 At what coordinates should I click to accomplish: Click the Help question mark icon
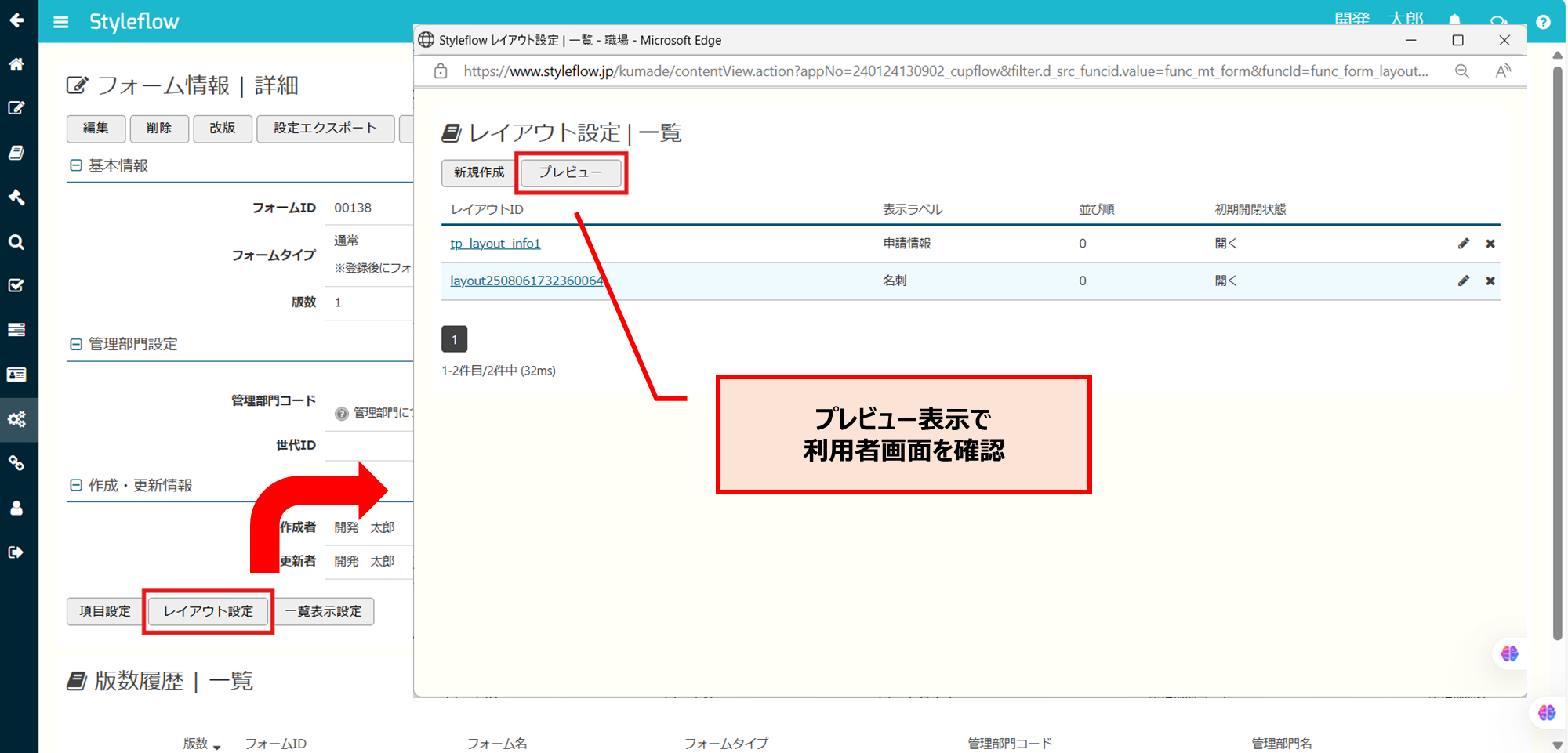click(1543, 22)
